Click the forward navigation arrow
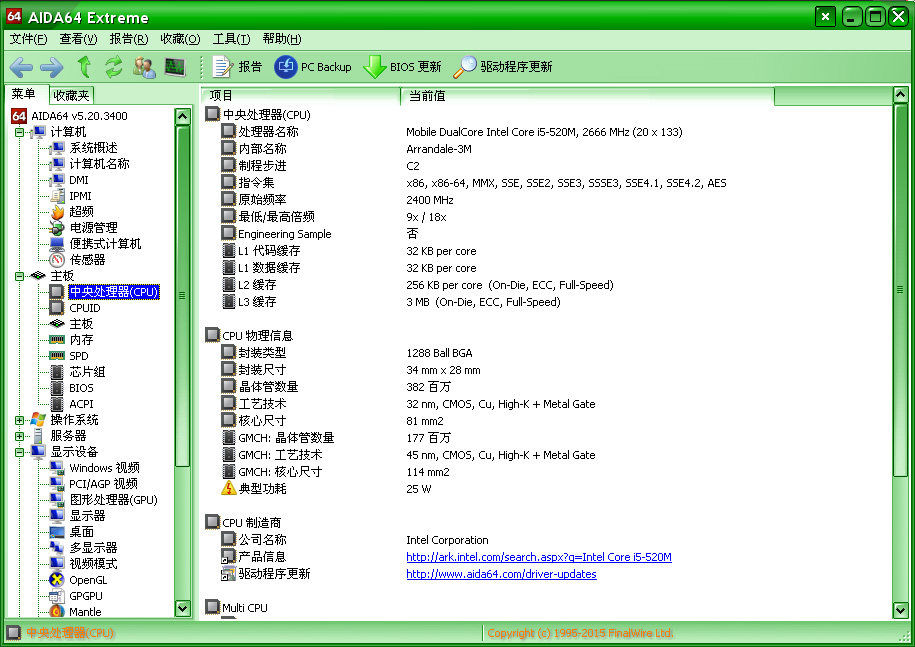The width and height of the screenshot is (915, 647). (x=51, y=67)
